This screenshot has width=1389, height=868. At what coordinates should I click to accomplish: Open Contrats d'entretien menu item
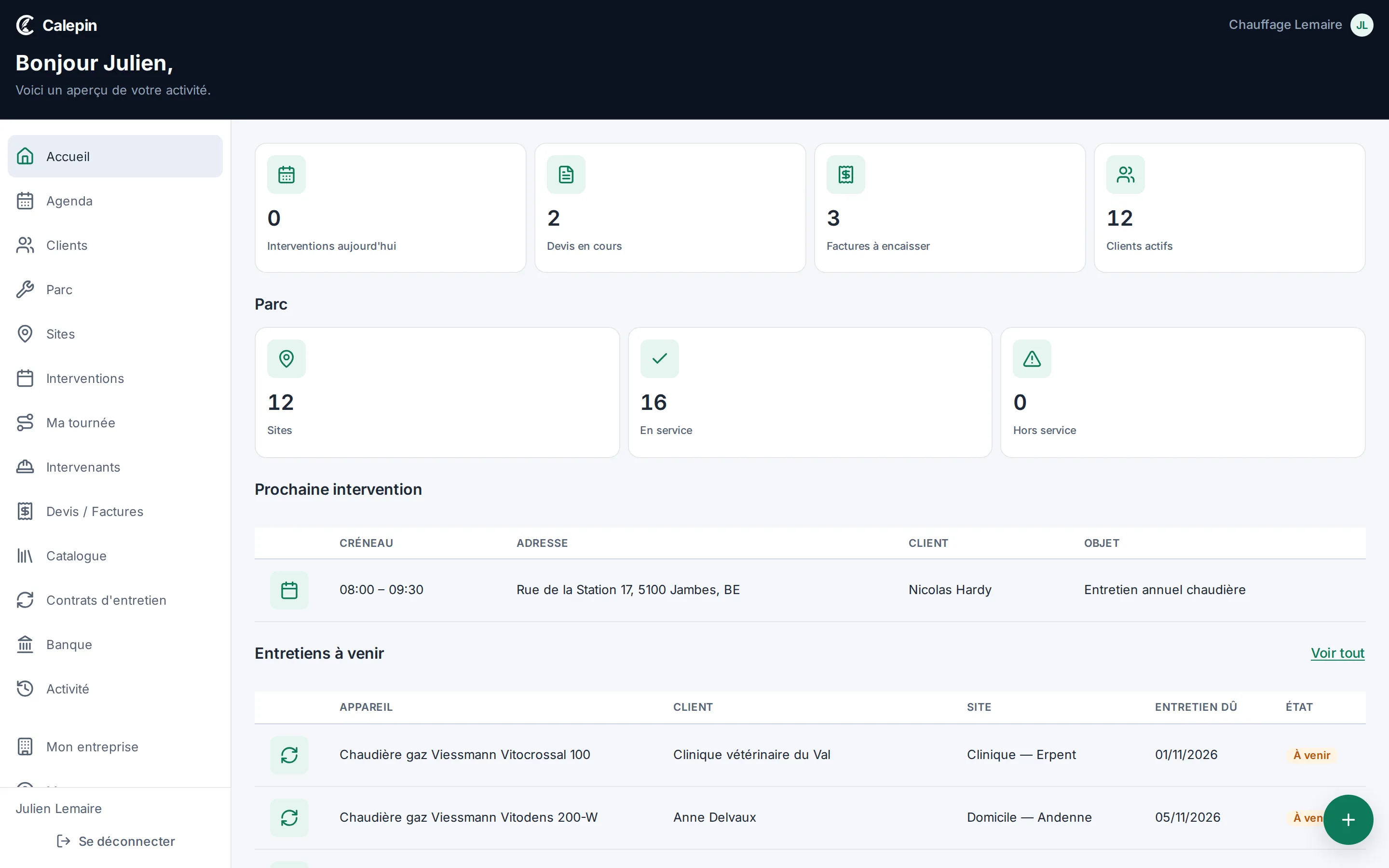[115, 600]
